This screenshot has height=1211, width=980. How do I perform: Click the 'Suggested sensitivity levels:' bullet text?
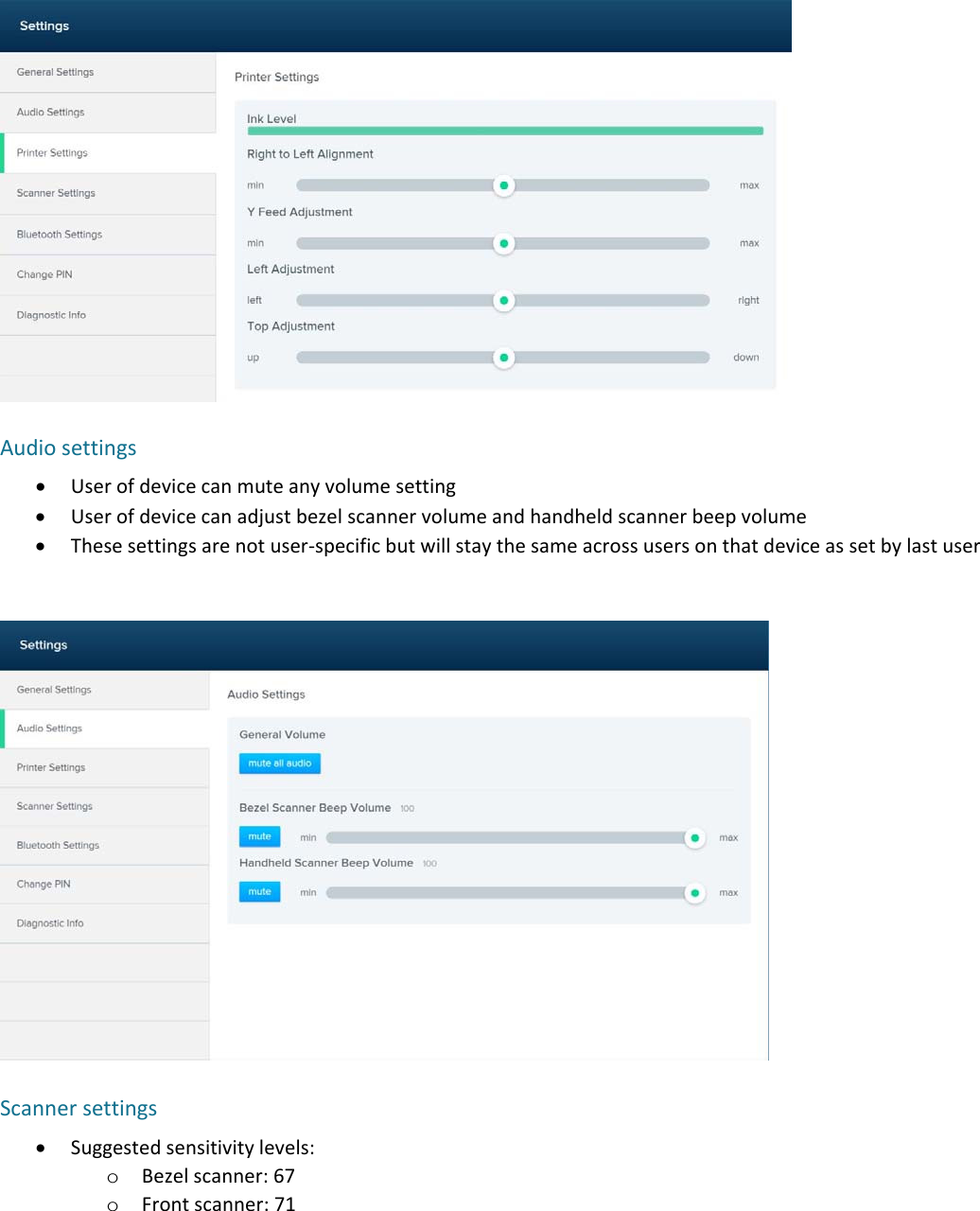click(192, 1148)
